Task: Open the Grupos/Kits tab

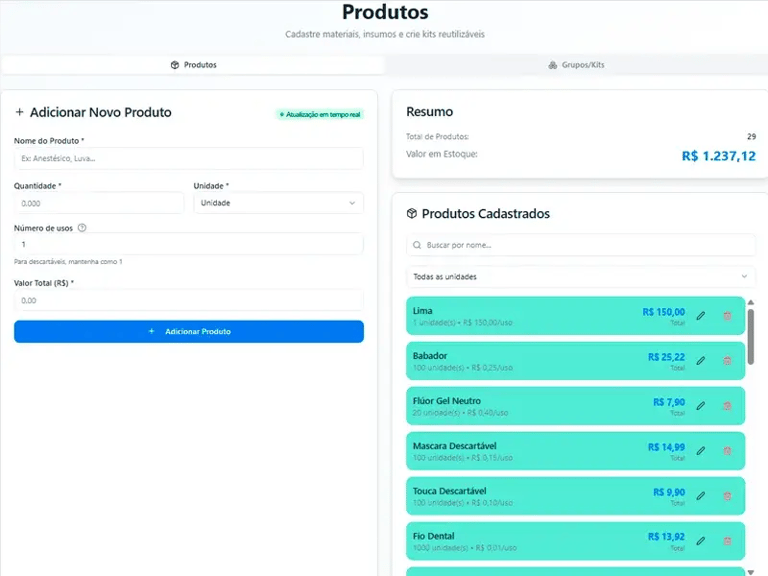Action: pyautogui.click(x=576, y=65)
